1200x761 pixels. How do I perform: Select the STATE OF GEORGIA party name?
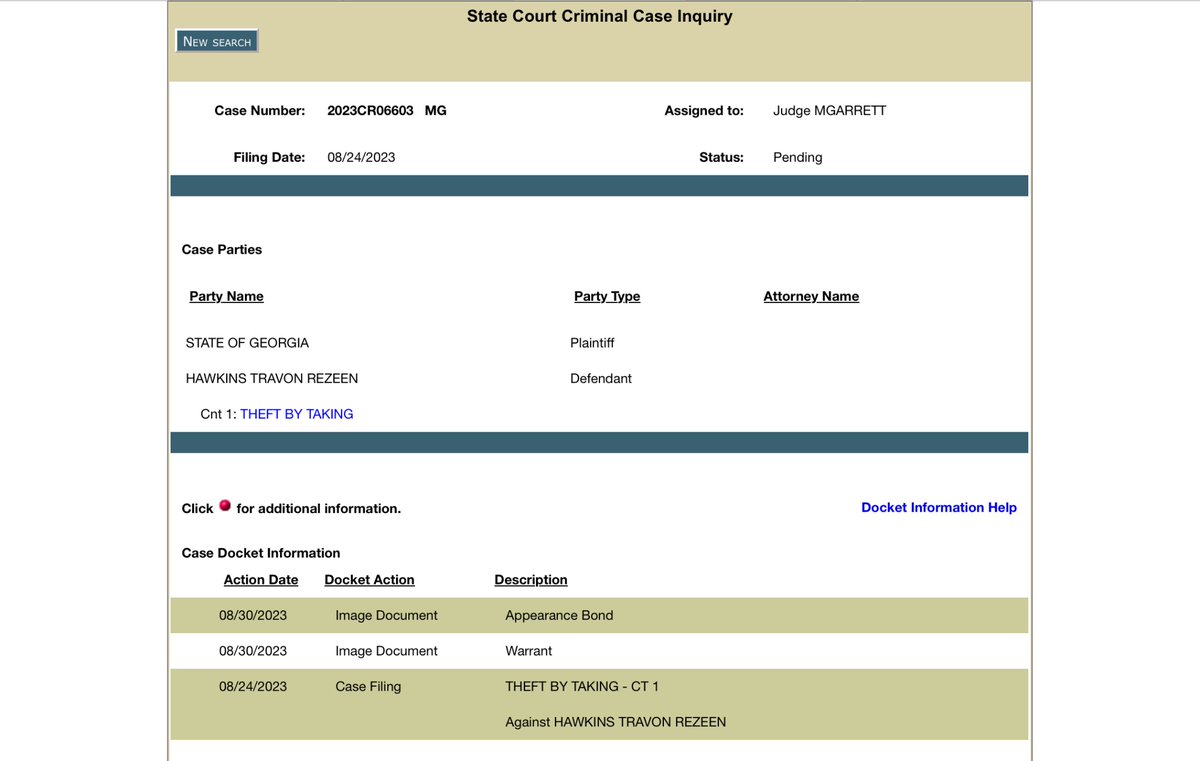click(x=247, y=343)
